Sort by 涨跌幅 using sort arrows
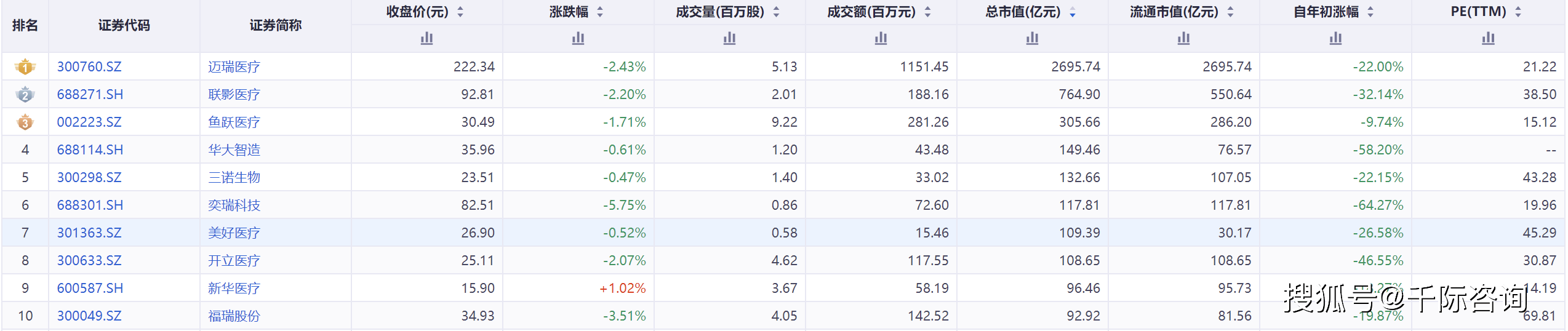Viewport: 1568px width, 331px height. [600, 12]
